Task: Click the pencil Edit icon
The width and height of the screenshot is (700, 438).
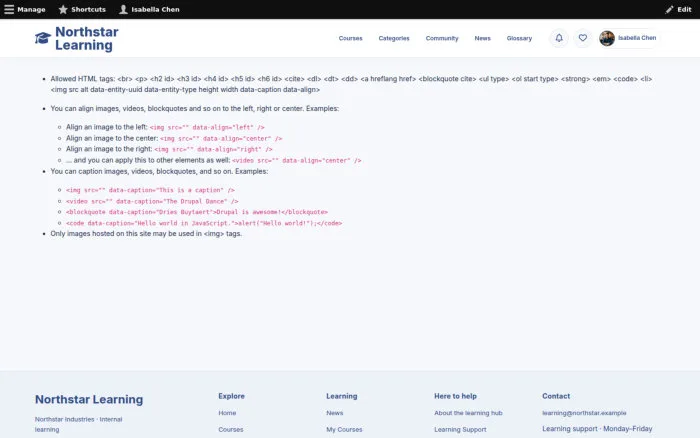Action: click(x=669, y=9)
